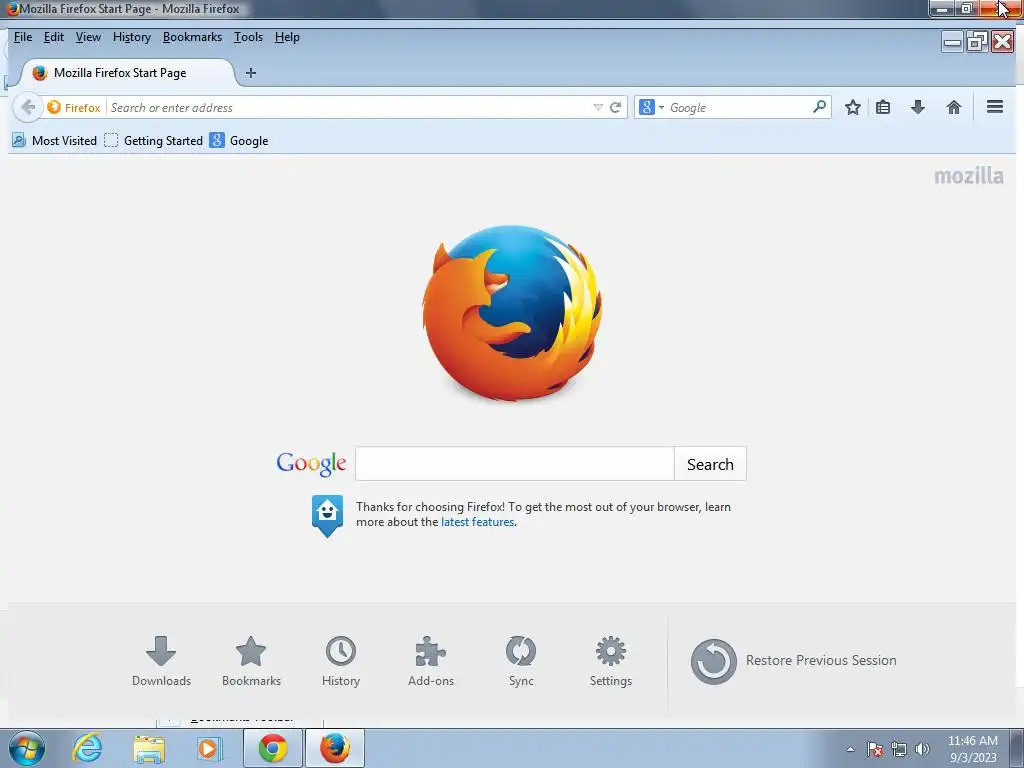Viewport: 1024px width, 768px height.
Task: Open the File menu
Action: (23, 37)
